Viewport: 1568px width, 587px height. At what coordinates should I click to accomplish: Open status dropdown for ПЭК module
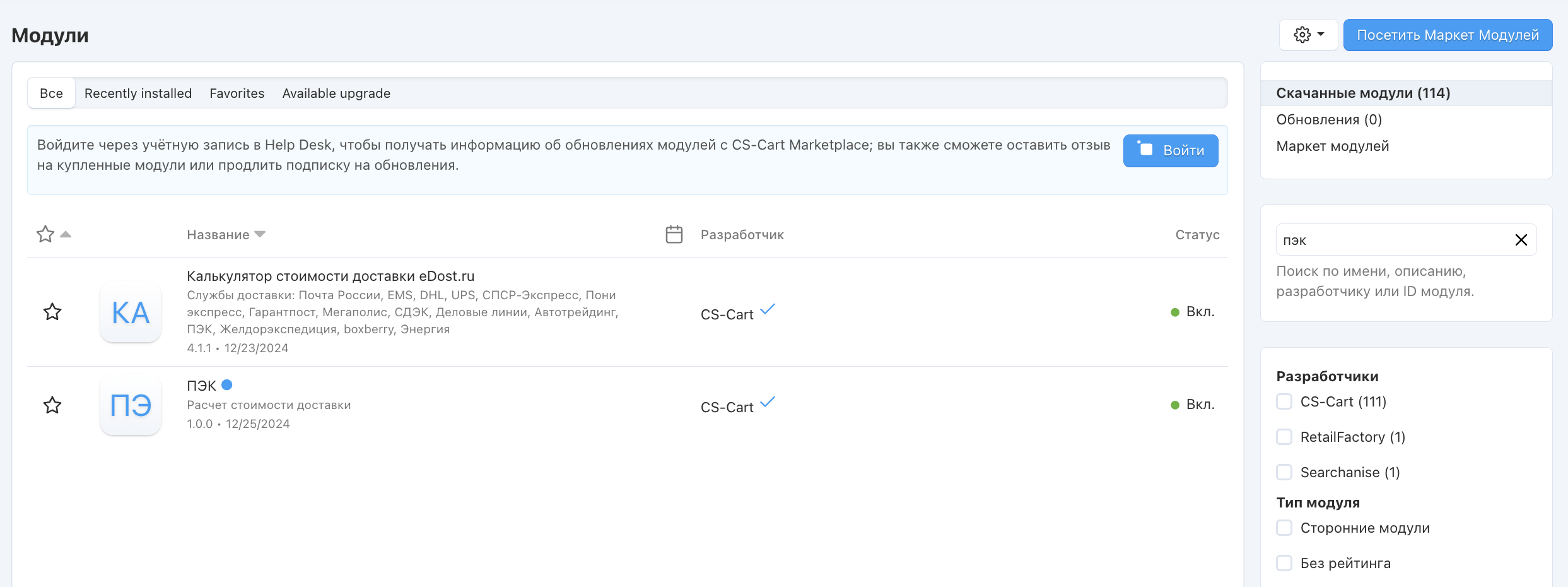point(1193,405)
